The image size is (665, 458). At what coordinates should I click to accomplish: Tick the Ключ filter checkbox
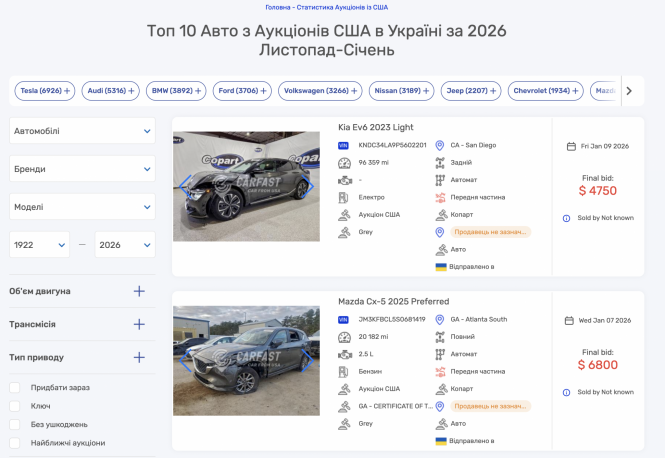(x=15, y=406)
